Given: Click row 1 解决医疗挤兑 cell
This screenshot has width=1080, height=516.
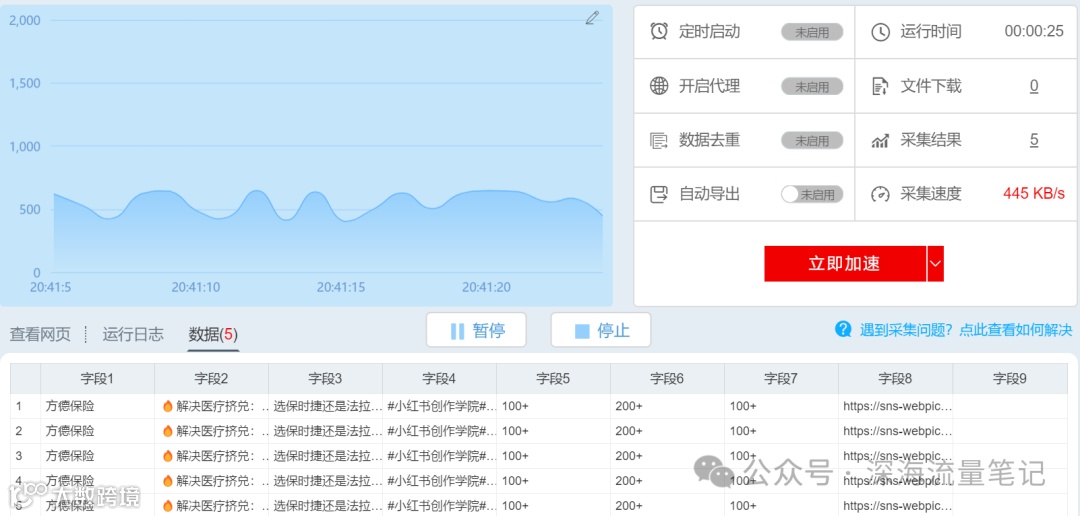Looking at the screenshot, I should coord(211,406).
